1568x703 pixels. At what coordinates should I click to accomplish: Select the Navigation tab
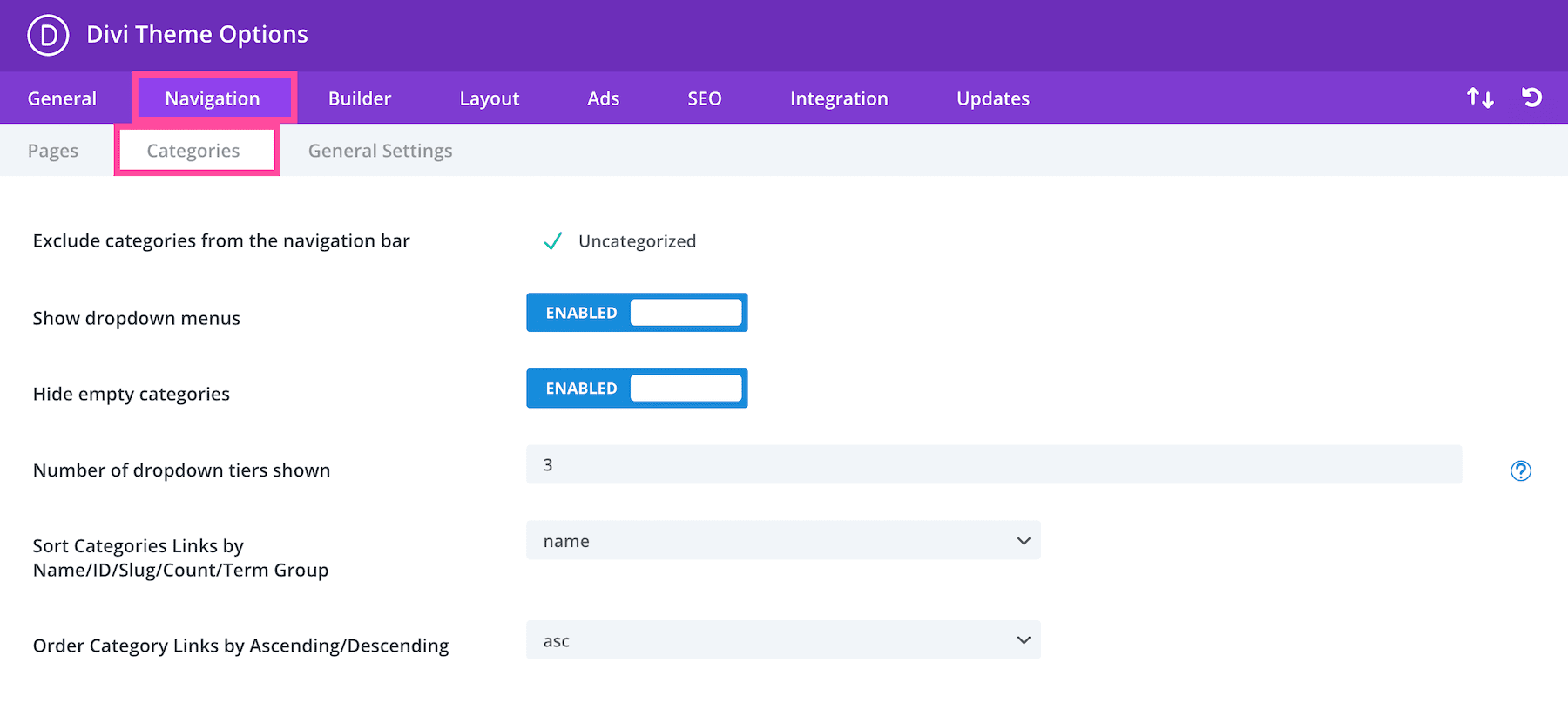[x=213, y=98]
